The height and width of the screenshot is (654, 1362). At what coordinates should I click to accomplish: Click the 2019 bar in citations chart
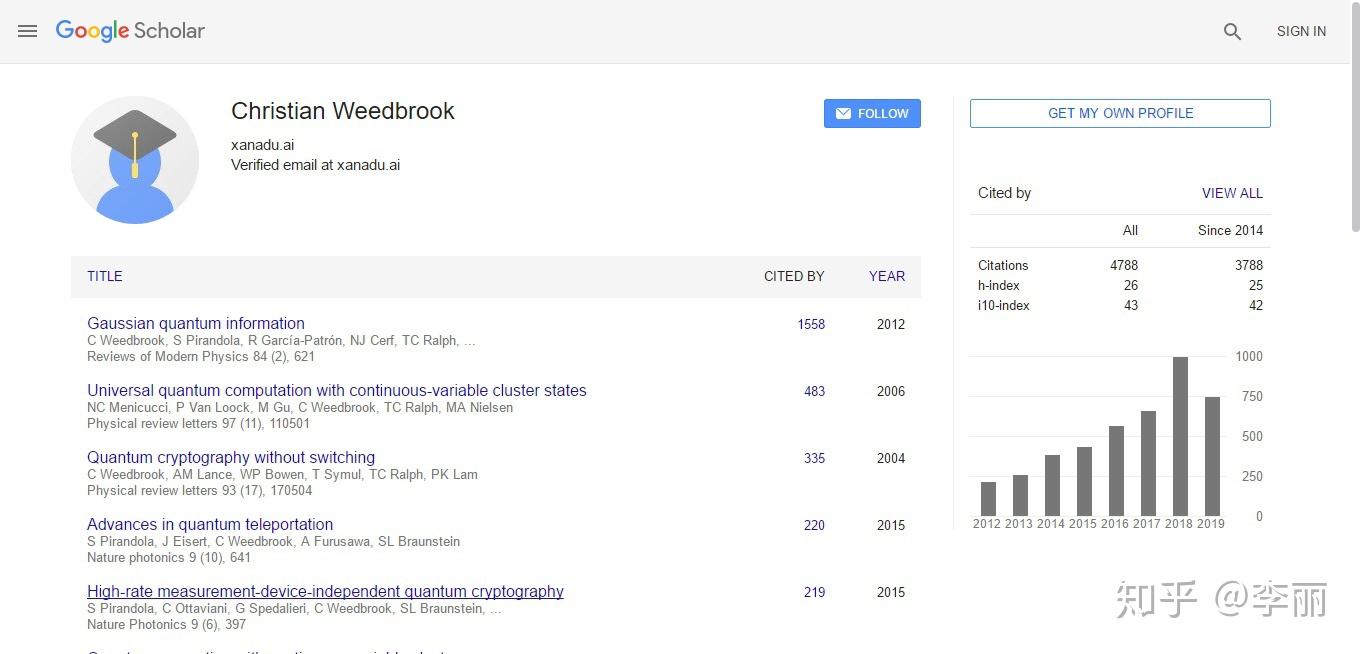[1212, 456]
